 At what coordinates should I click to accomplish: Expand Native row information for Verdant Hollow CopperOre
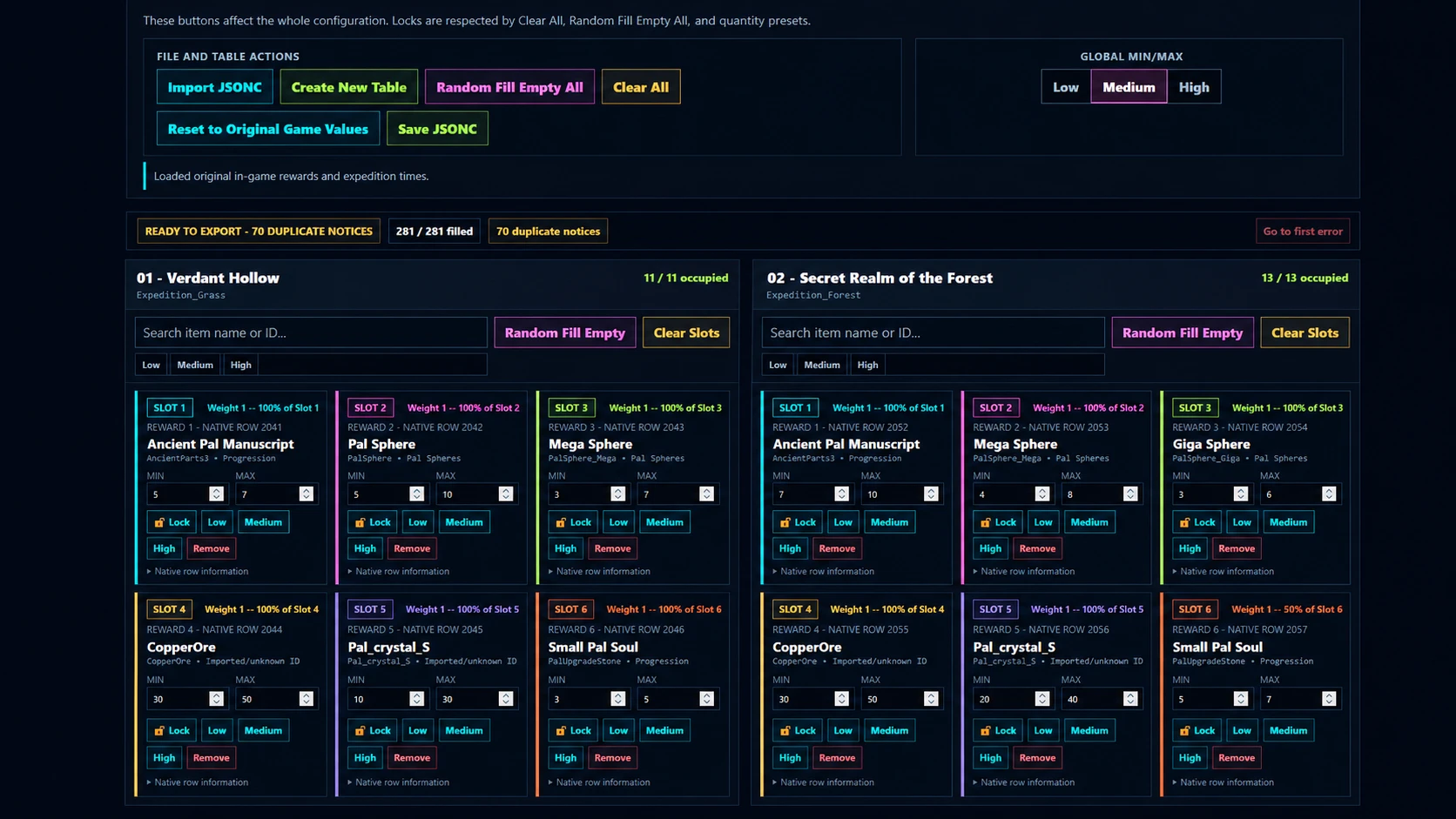coord(198,782)
